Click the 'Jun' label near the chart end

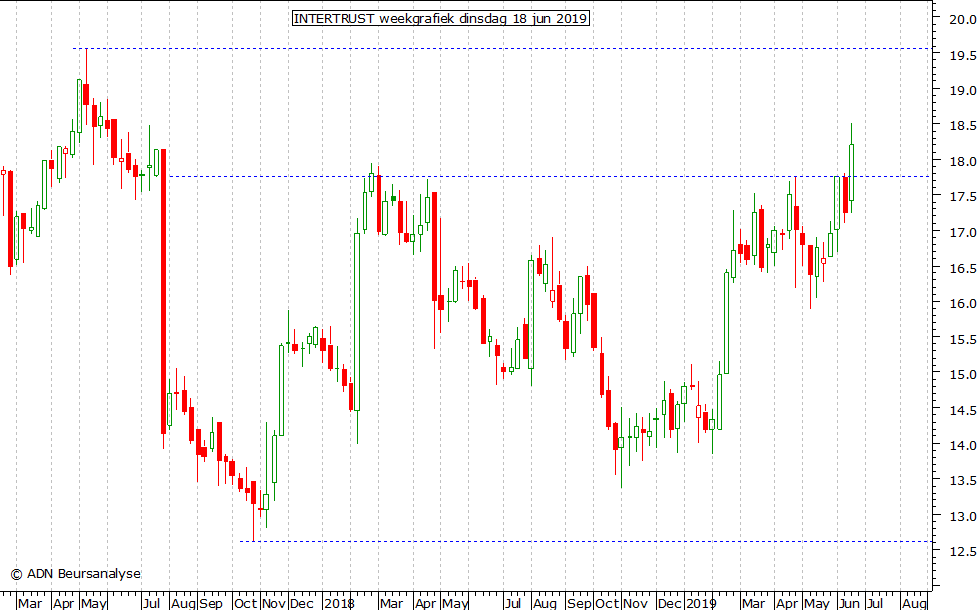(849, 603)
